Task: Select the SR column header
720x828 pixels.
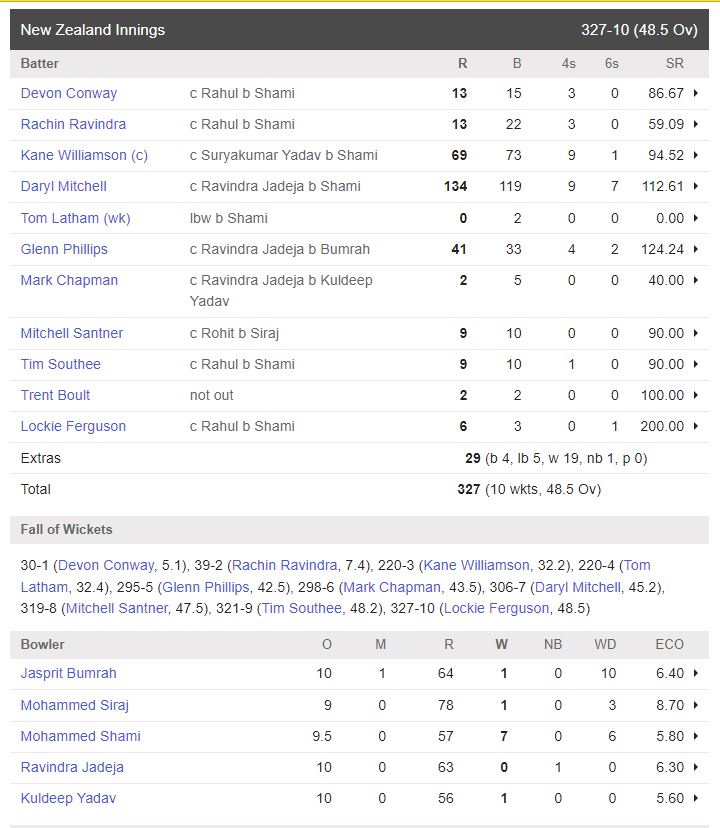Action: pyautogui.click(x=674, y=63)
